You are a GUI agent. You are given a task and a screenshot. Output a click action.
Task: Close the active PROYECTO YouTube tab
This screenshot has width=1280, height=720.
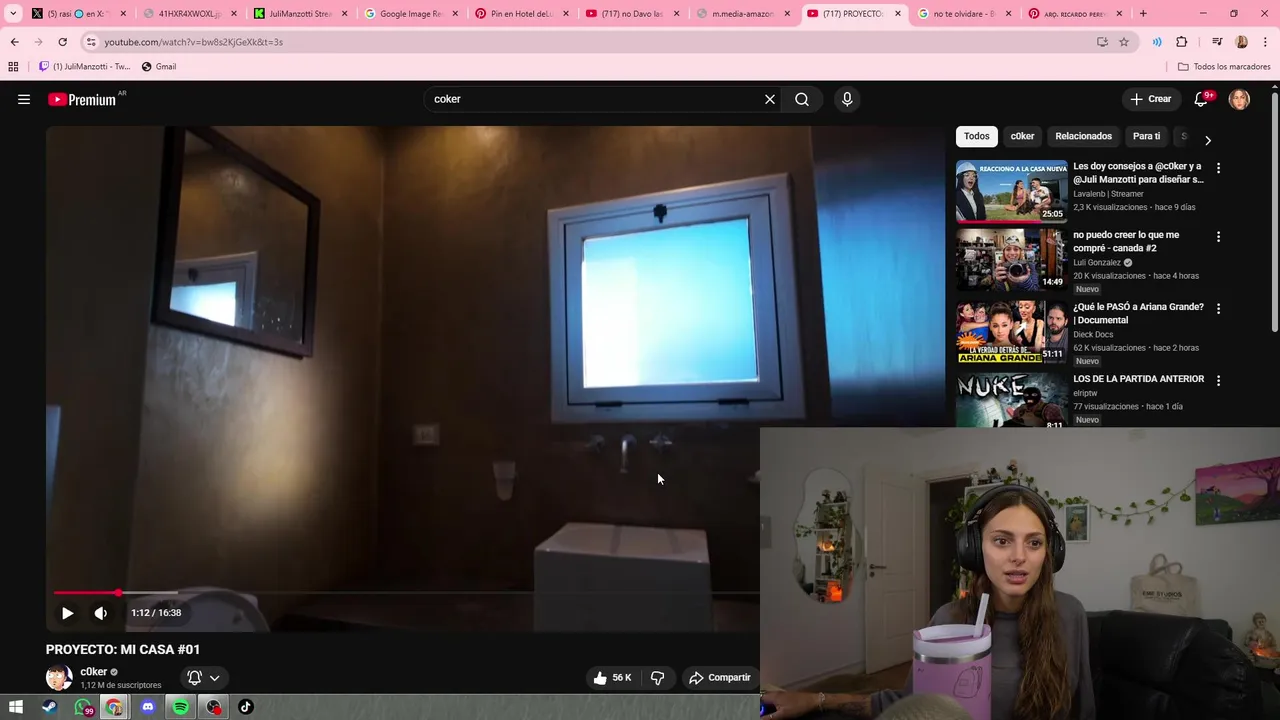click(x=897, y=14)
